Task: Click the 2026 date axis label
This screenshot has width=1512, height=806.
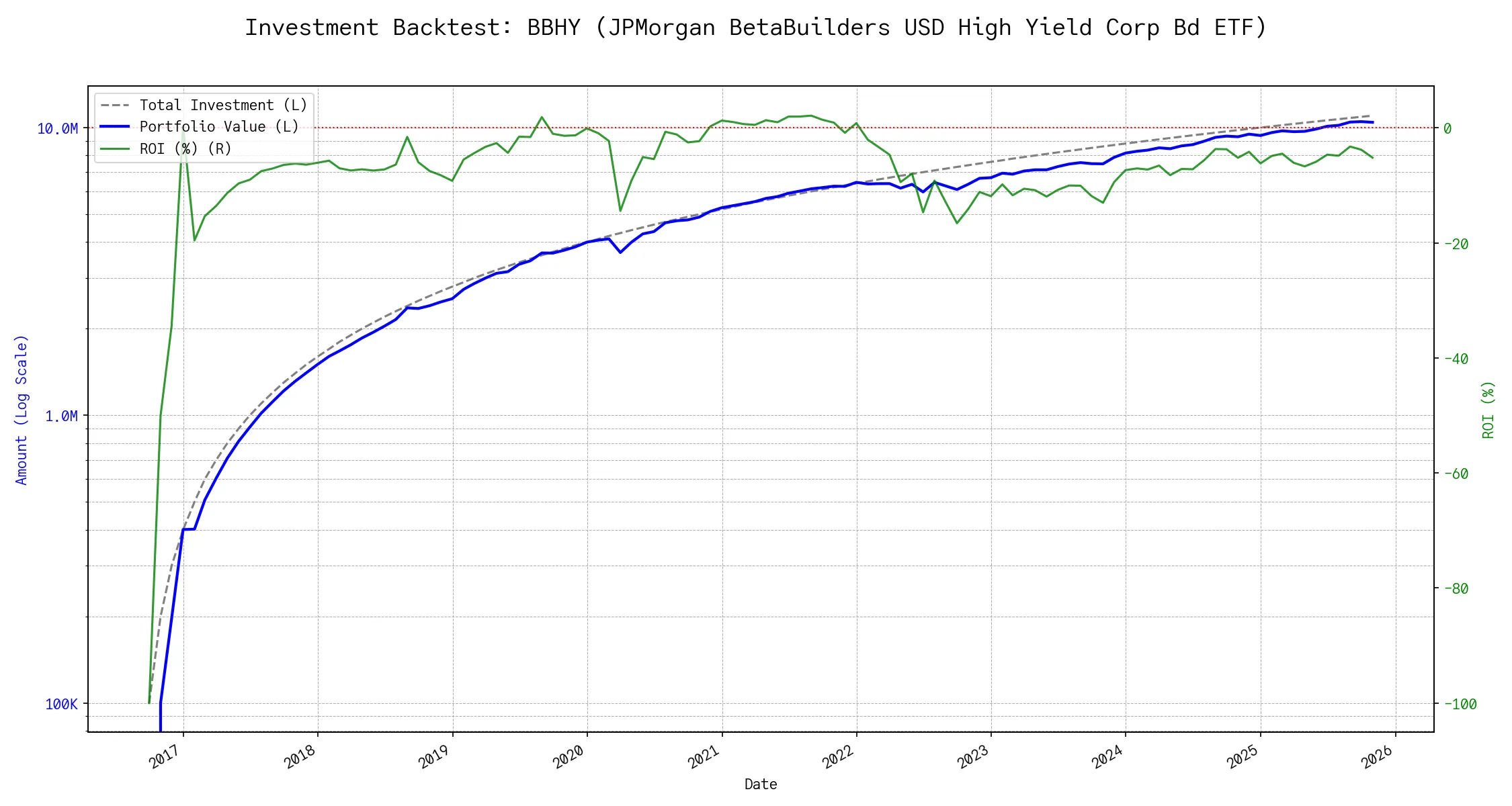Action: [1378, 758]
